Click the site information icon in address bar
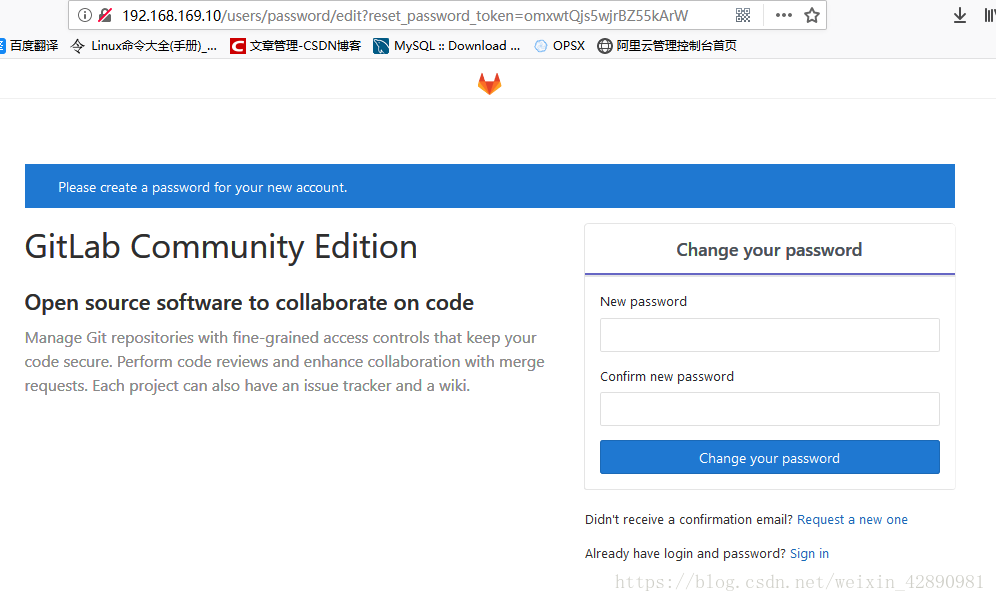 pyautogui.click(x=84, y=15)
